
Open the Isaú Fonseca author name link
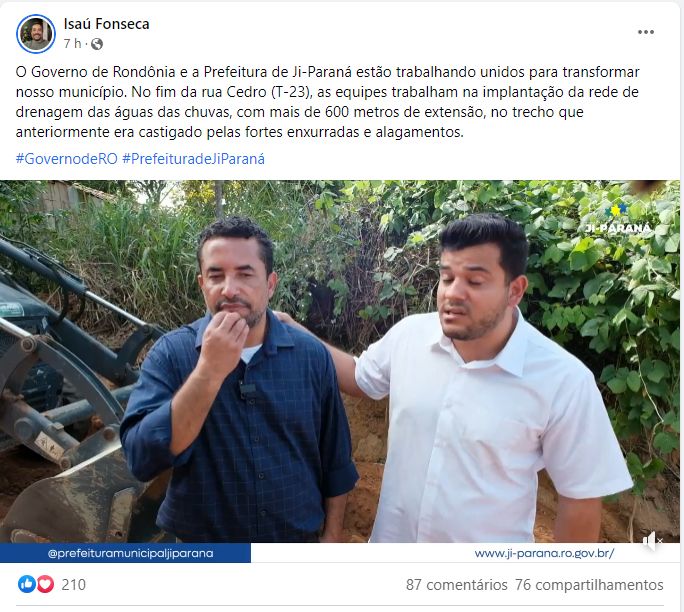point(106,24)
